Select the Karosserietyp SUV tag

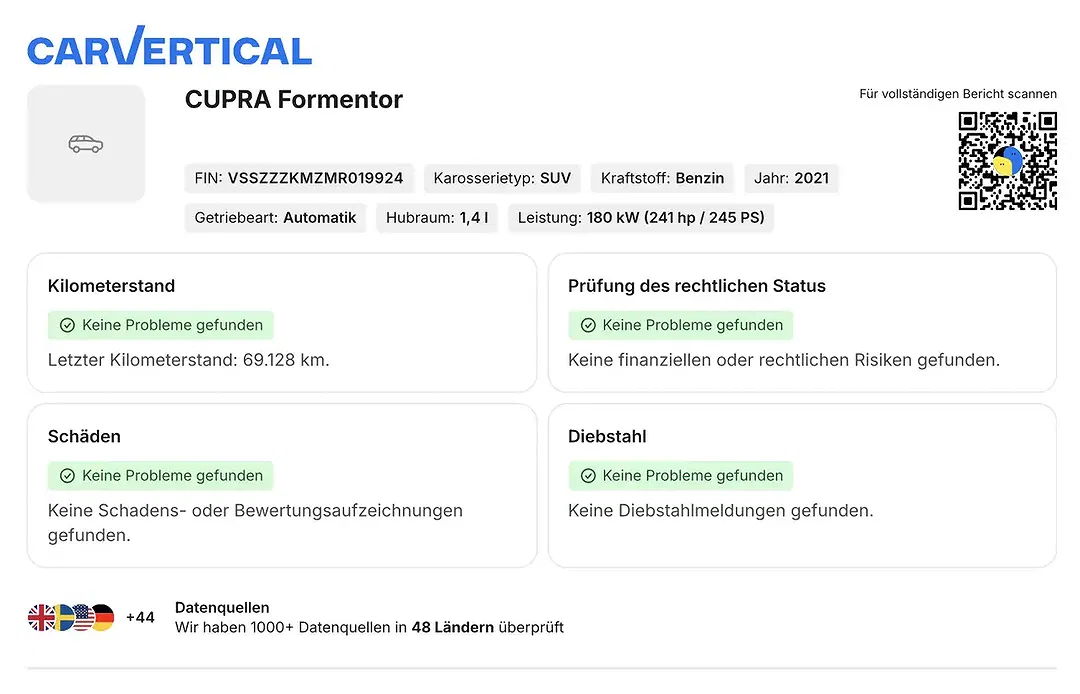(502, 178)
